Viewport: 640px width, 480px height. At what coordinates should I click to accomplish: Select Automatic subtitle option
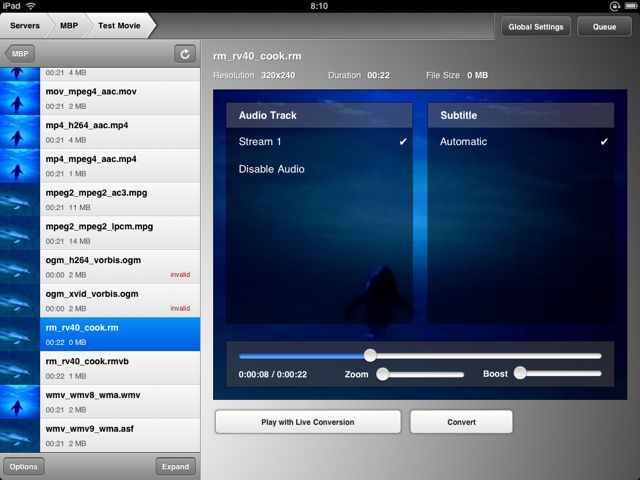(521, 142)
